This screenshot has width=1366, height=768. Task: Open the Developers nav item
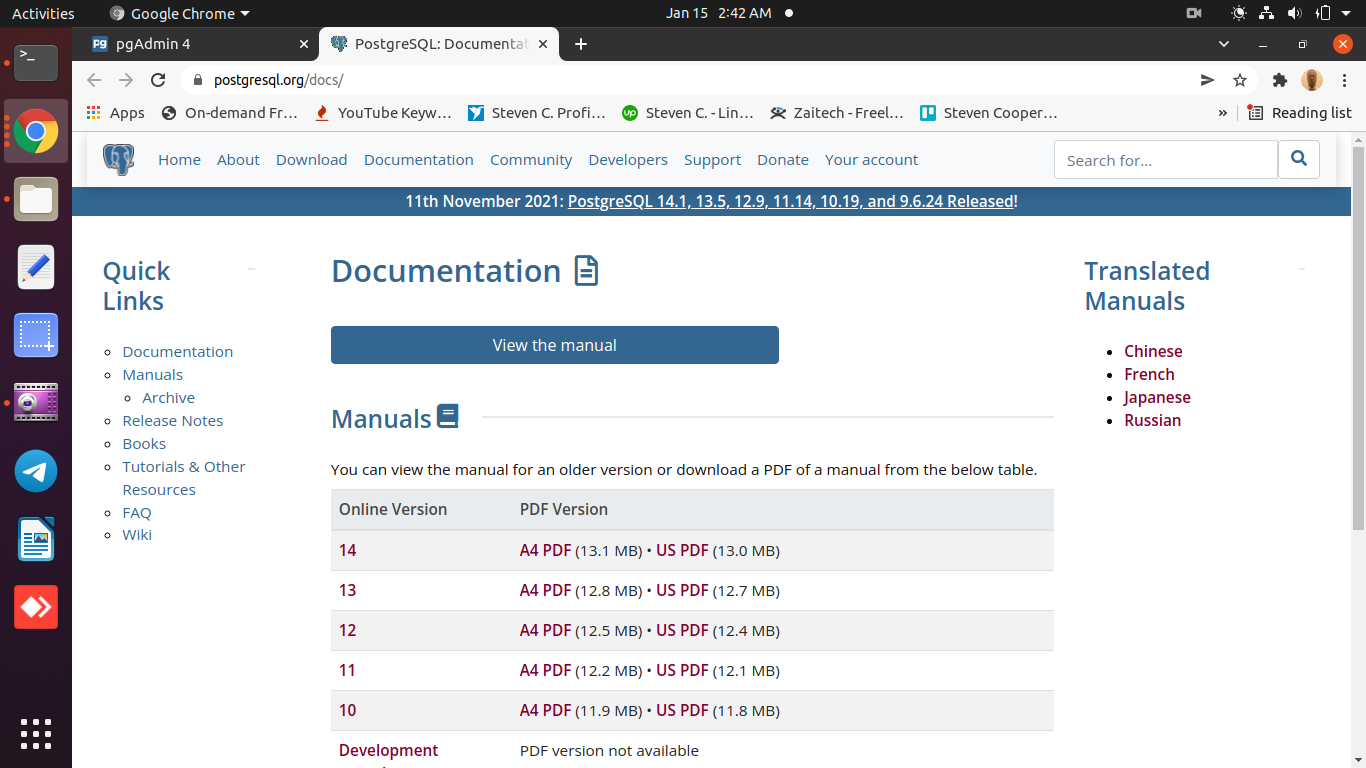click(628, 160)
